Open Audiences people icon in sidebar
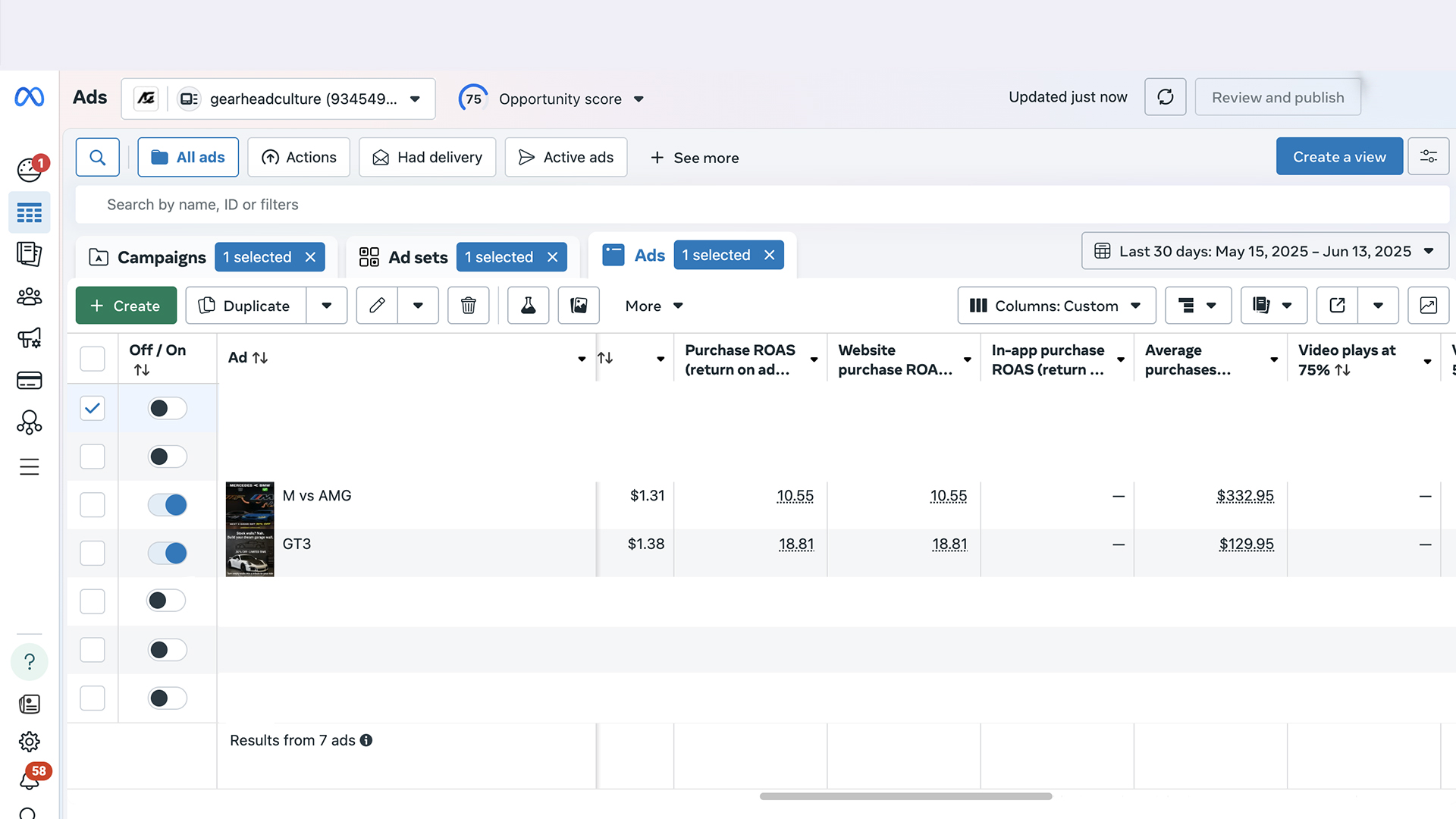Screen dimensions: 1456x819 point(29,296)
